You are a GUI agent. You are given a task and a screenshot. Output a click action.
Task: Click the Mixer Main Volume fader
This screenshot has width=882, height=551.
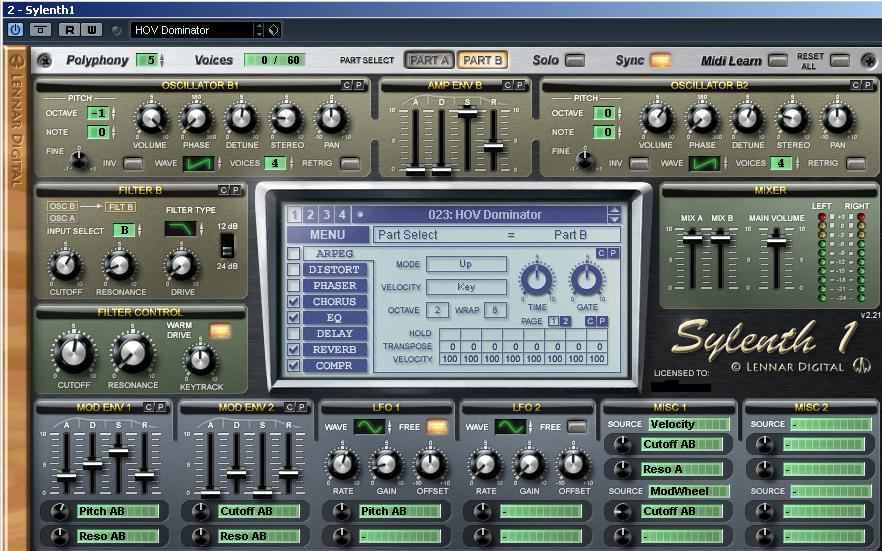[776, 241]
